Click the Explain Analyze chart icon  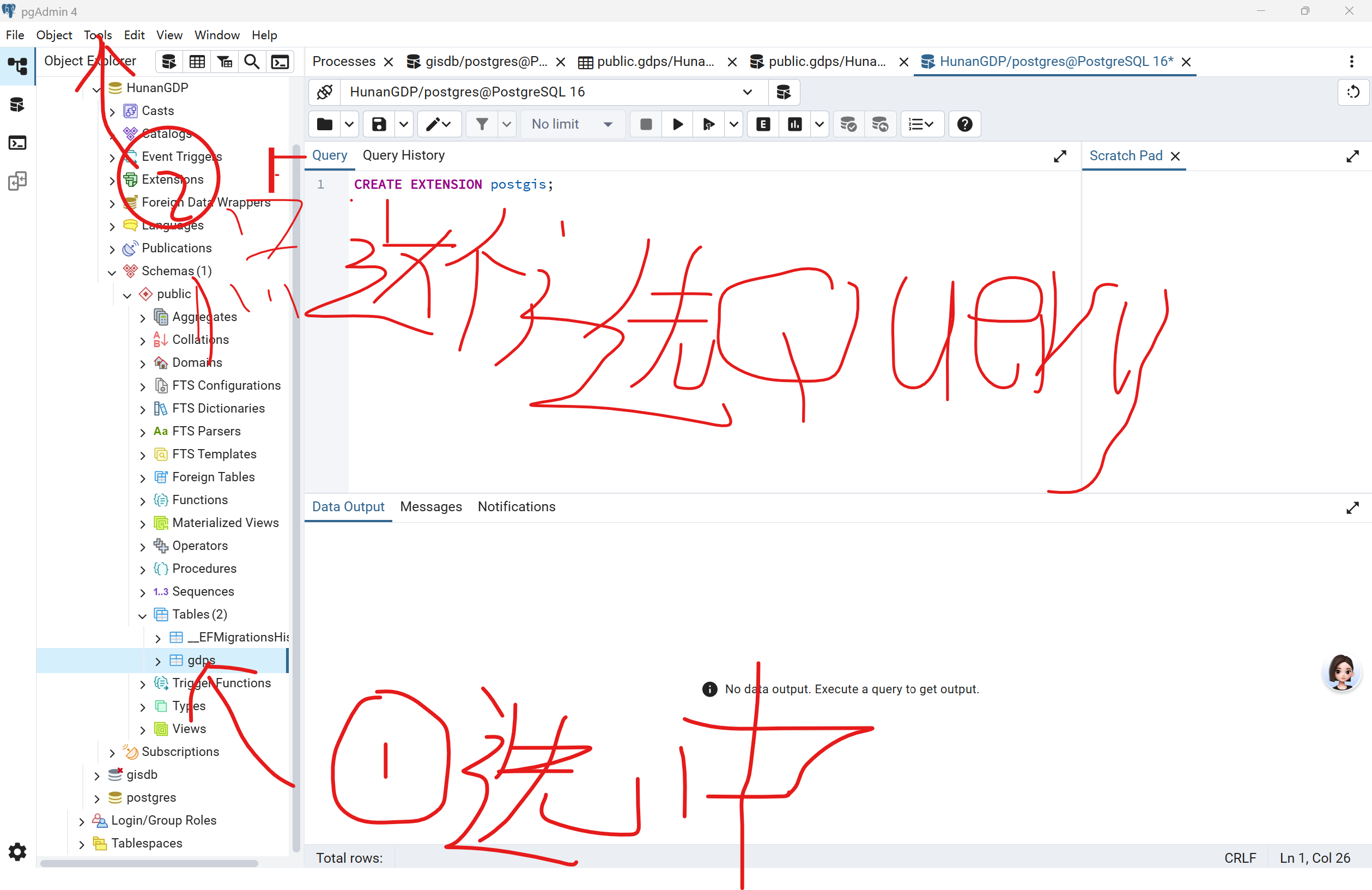click(x=794, y=124)
